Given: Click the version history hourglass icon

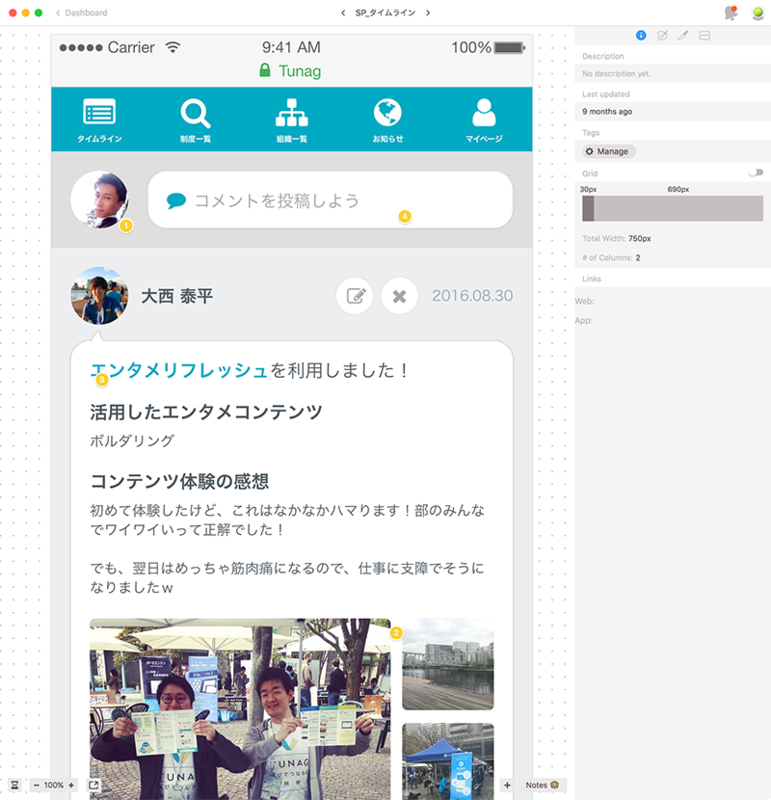Looking at the screenshot, I should [x=15, y=785].
